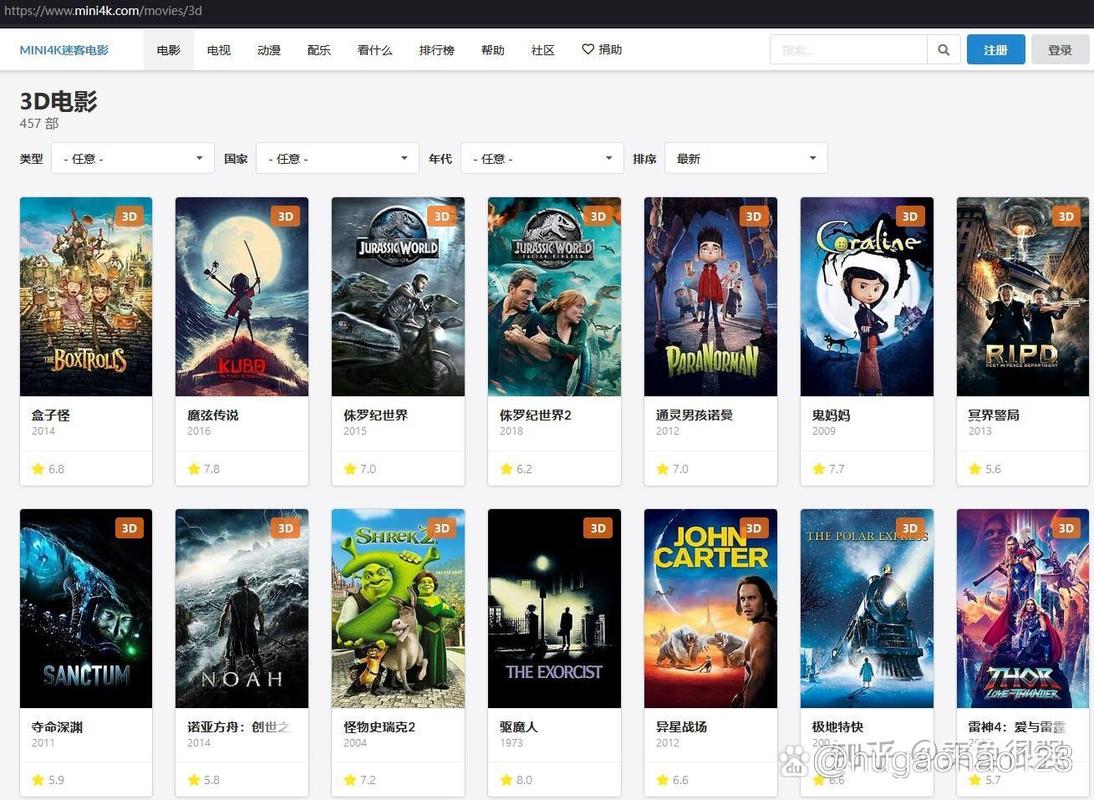Viewport: 1094px width, 800px height.
Task: Click star rating icon for 异星战场
Action: pyautogui.click(x=663, y=780)
